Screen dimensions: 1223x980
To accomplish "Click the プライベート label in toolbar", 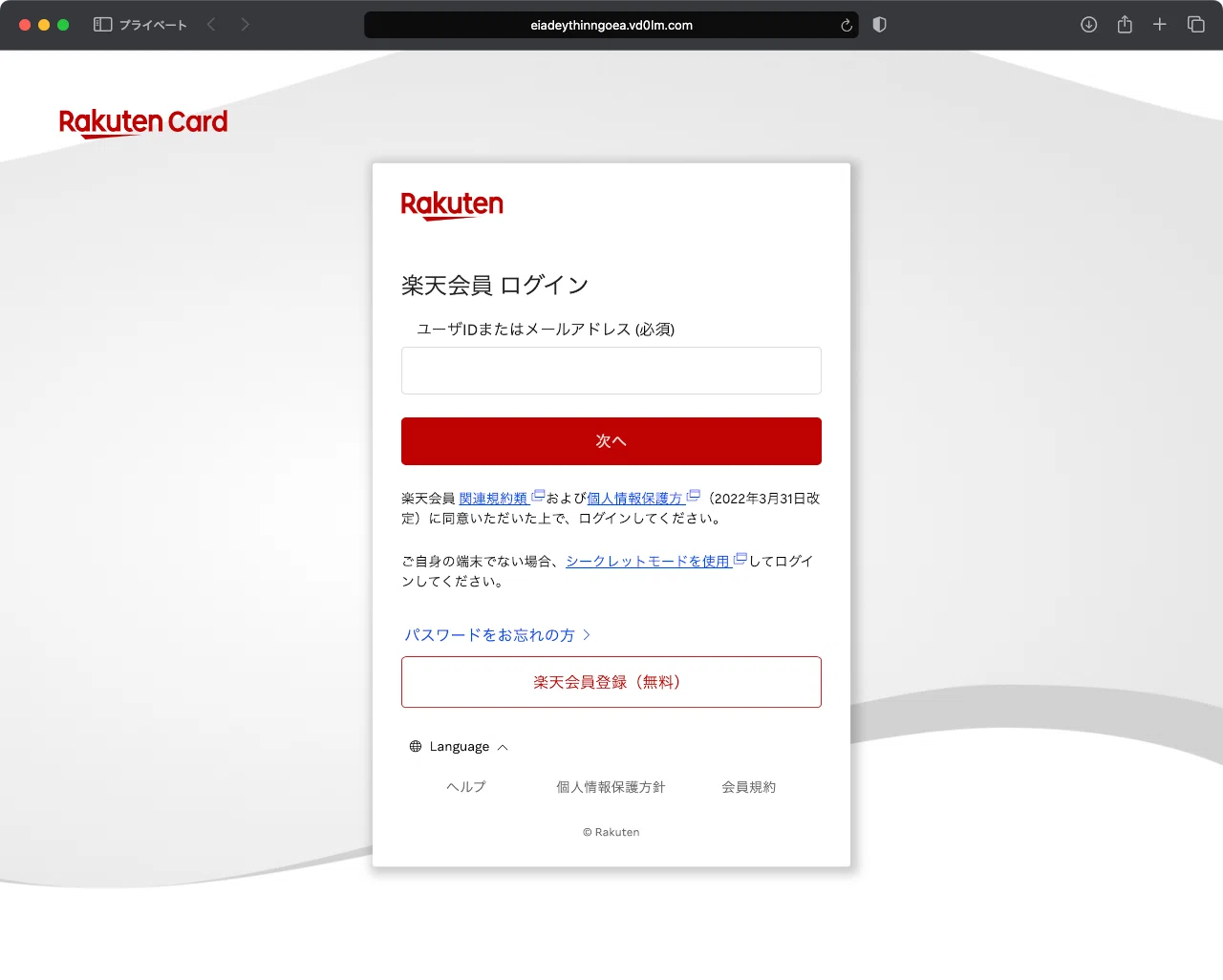I will click(x=153, y=25).
